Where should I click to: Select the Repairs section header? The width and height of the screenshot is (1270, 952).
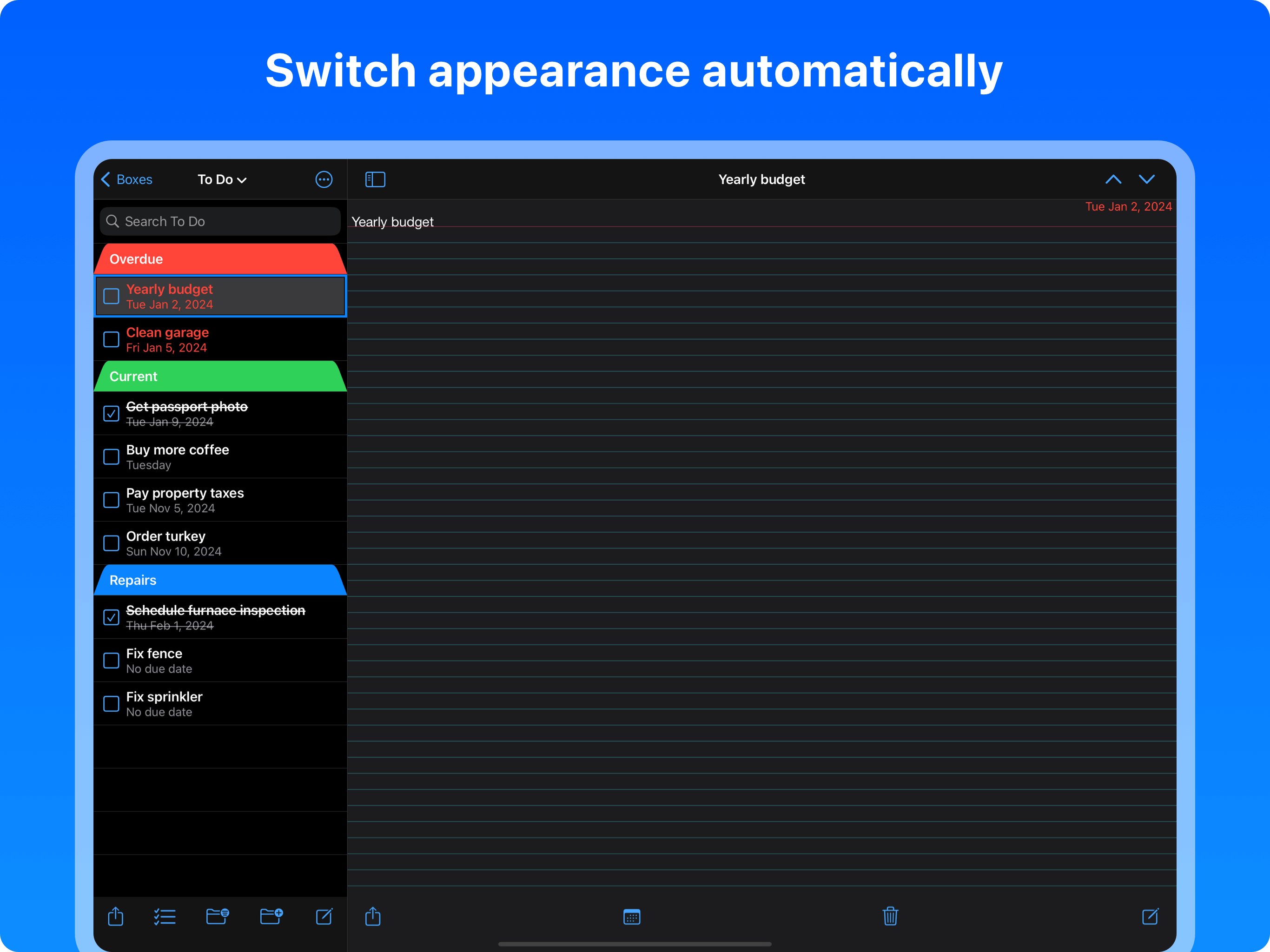(220, 580)
